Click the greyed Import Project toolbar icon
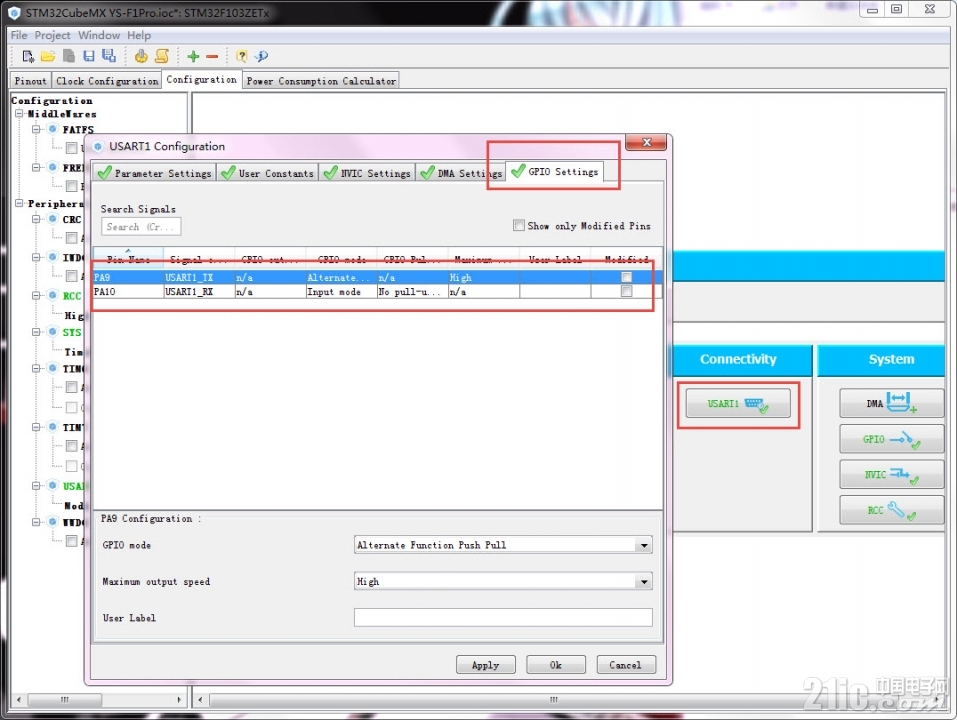The image size is (957, 720). coord(68,56)
